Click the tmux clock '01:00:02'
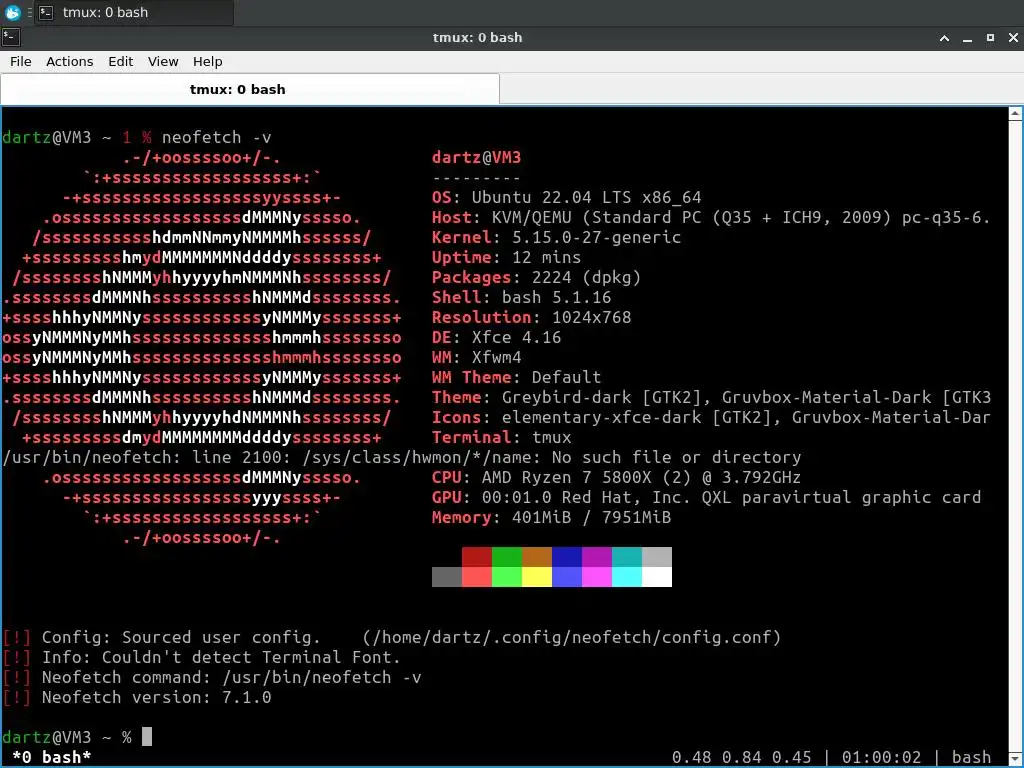The image size is (1024, 768). click(882, 757)
